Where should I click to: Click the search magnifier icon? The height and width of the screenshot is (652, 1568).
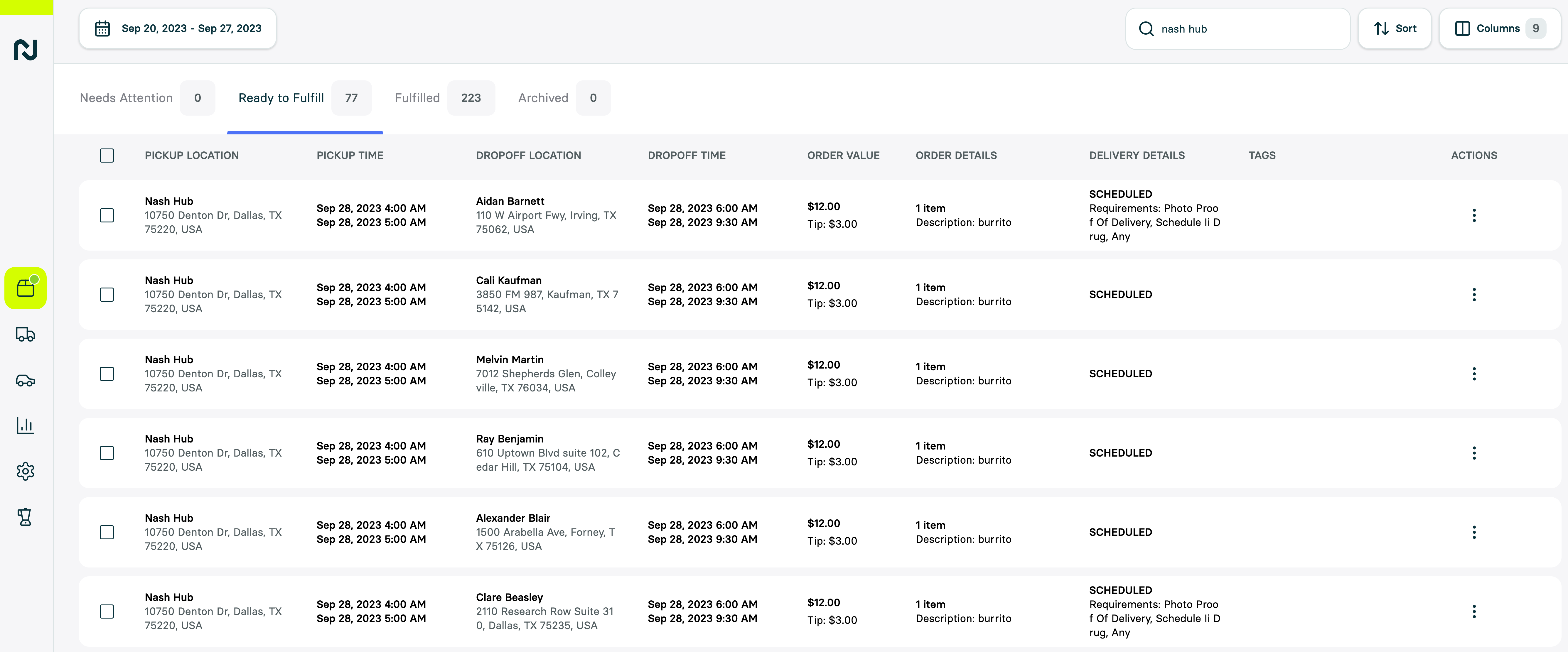(1146, 29)
